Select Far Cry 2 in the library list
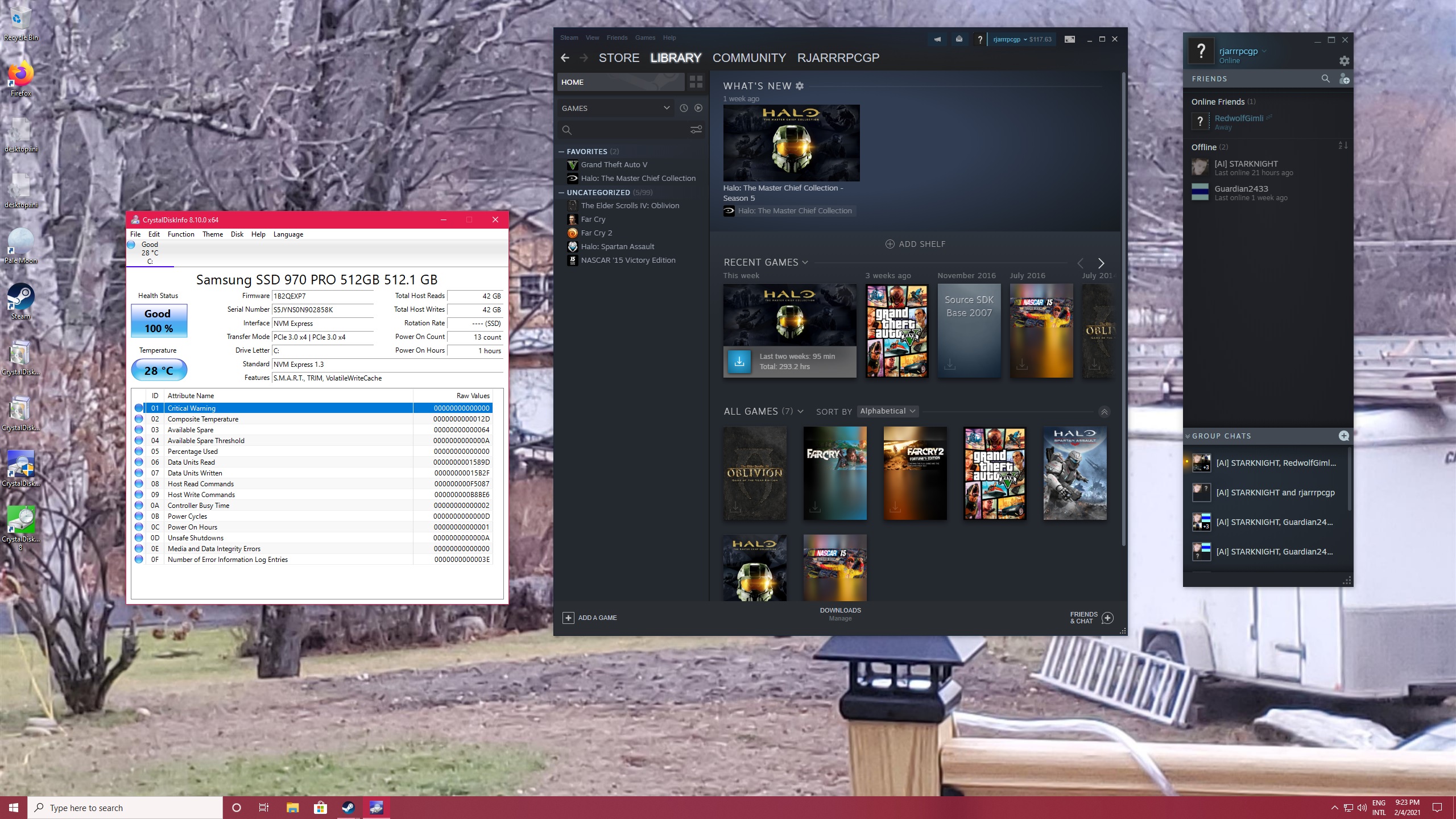The height and width of the screenshot is (819, 1456). coord(596,233)
